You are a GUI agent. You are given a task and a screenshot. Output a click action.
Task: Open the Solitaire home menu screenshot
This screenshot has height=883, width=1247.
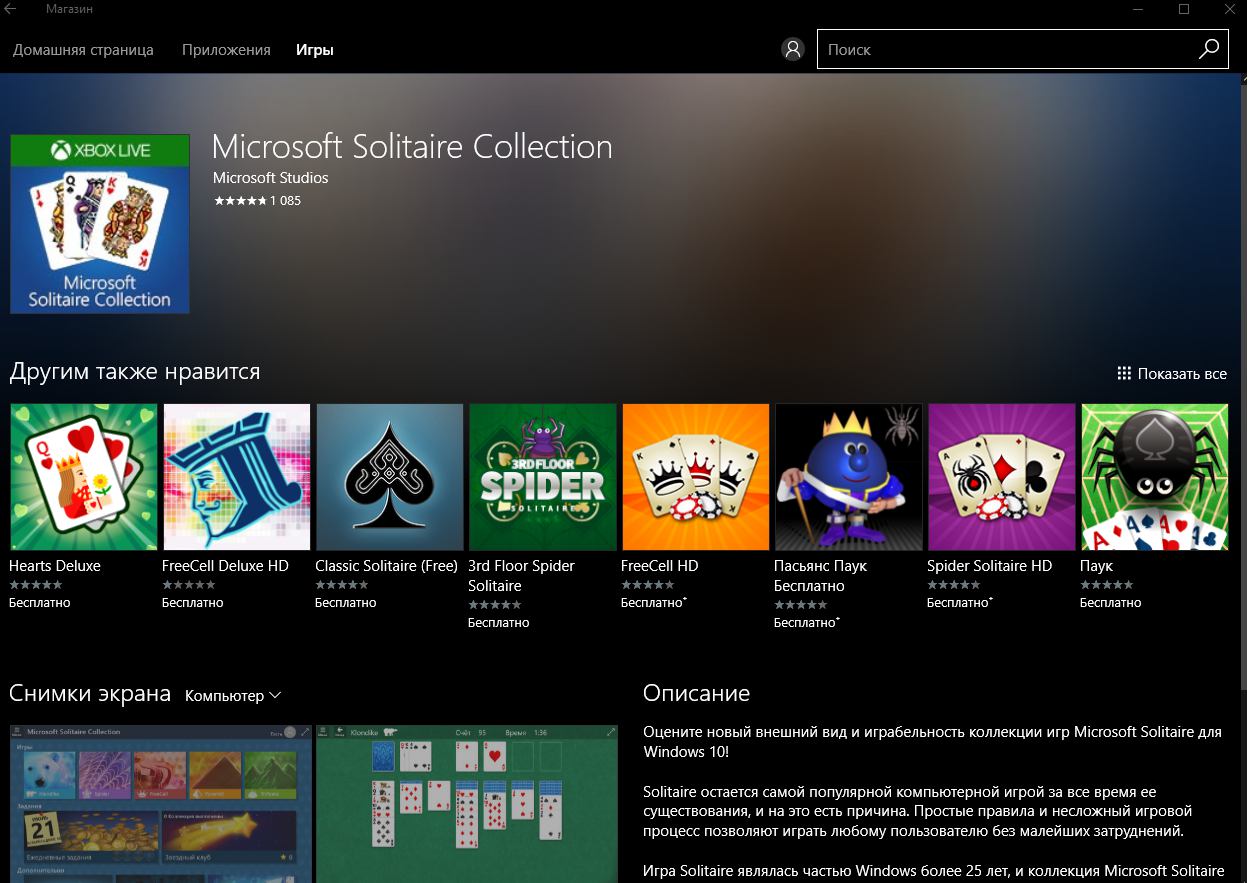[161, 804]
